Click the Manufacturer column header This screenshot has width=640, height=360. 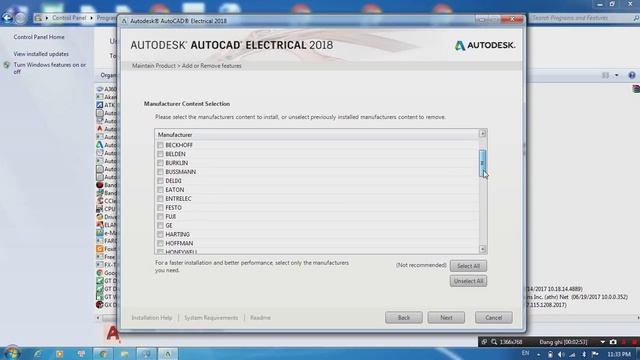[316, 135]
